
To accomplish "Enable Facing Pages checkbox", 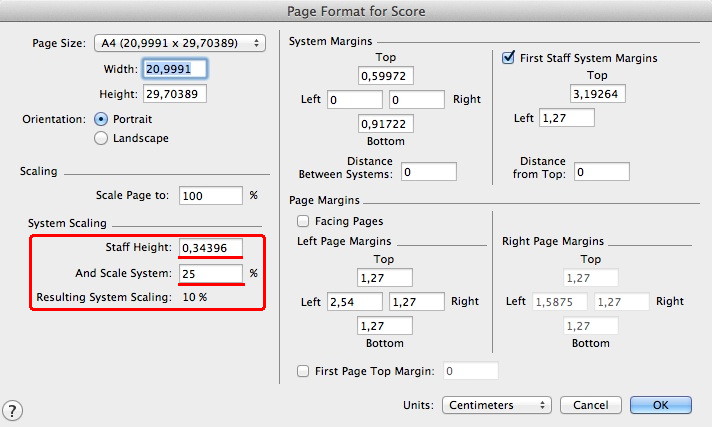I will (x=303, y=221).
